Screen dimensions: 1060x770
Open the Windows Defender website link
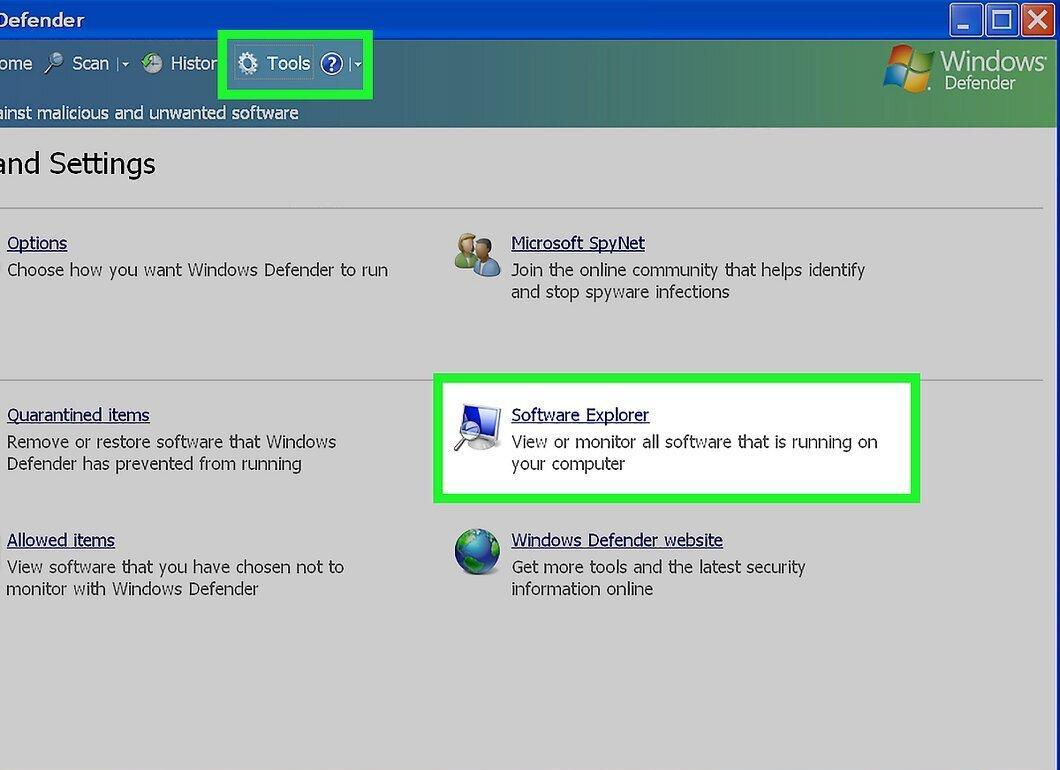tap(617, 540)
